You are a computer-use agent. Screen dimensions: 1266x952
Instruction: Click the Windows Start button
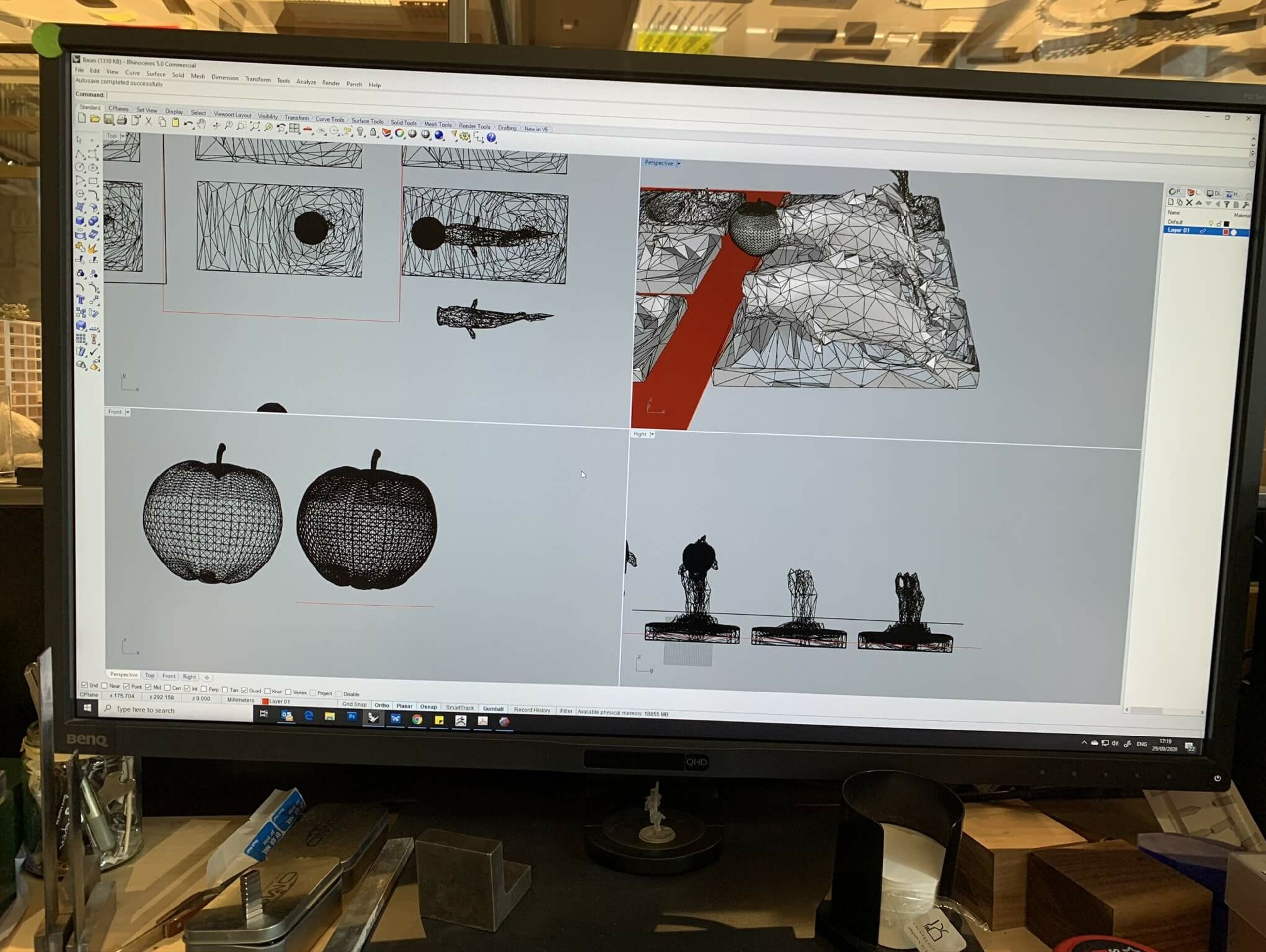[x=88, y=708]
